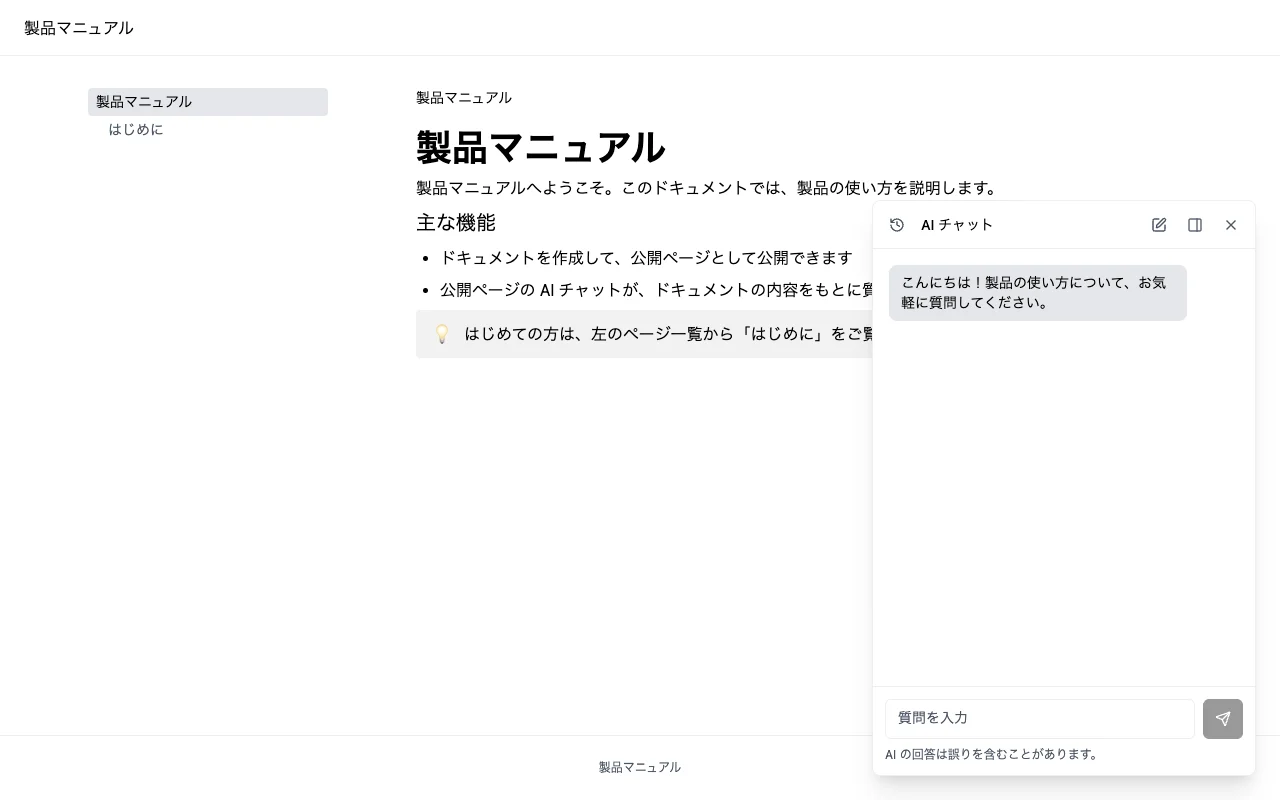Viewport: 1280px width, 800px height.
Task: Open the はじめに page in sidebar
Action: point(136,130)
